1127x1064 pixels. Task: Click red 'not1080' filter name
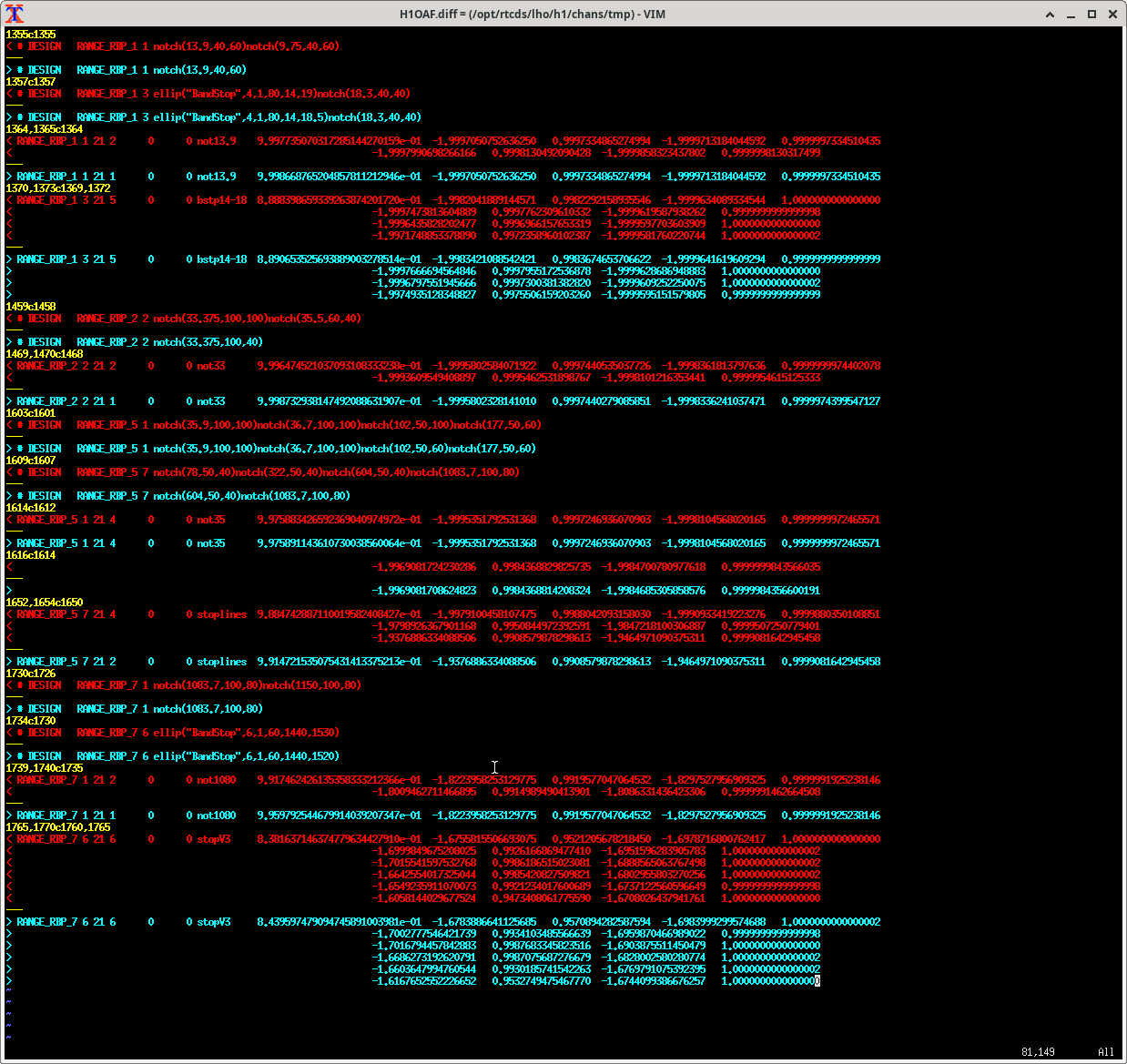tap(217, 780)
